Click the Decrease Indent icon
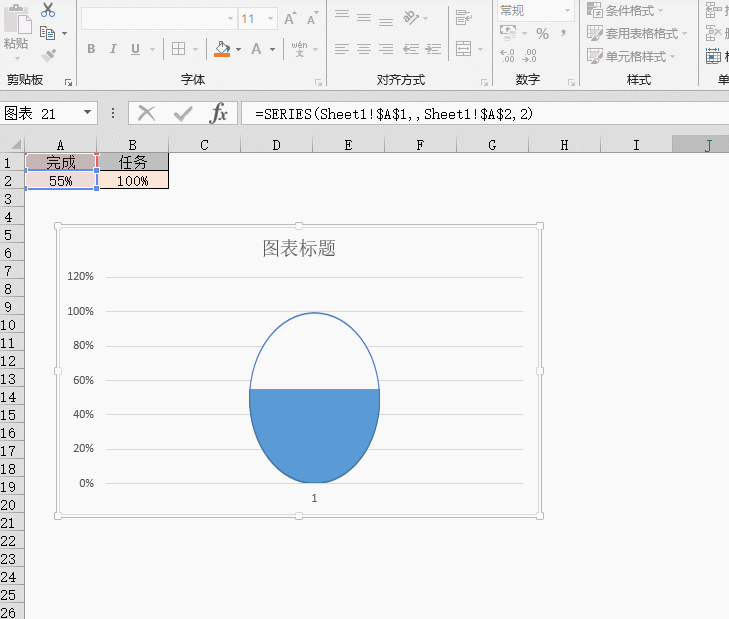The width and height of the screenshot is (729, 619). coord(411,49)
